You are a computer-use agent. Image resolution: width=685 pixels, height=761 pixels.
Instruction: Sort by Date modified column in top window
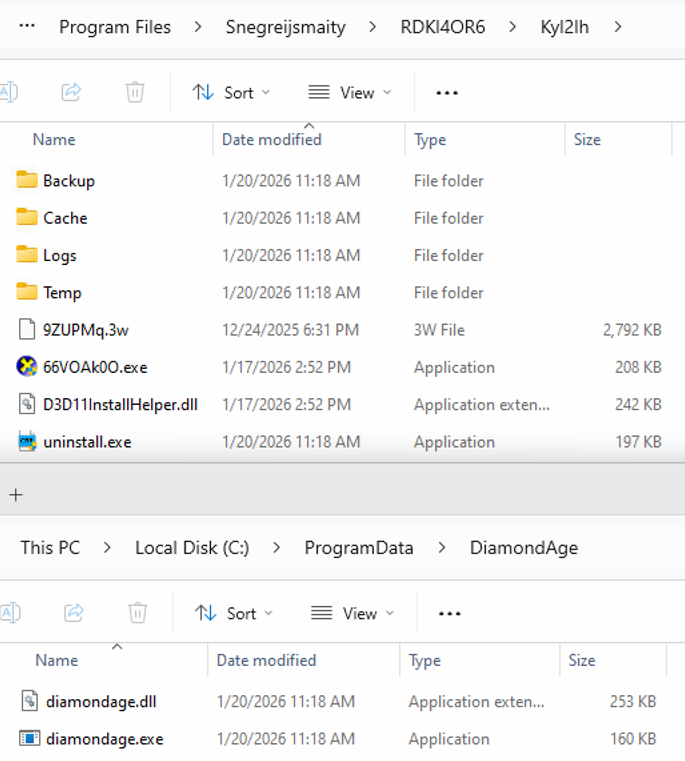coord(271,140)
